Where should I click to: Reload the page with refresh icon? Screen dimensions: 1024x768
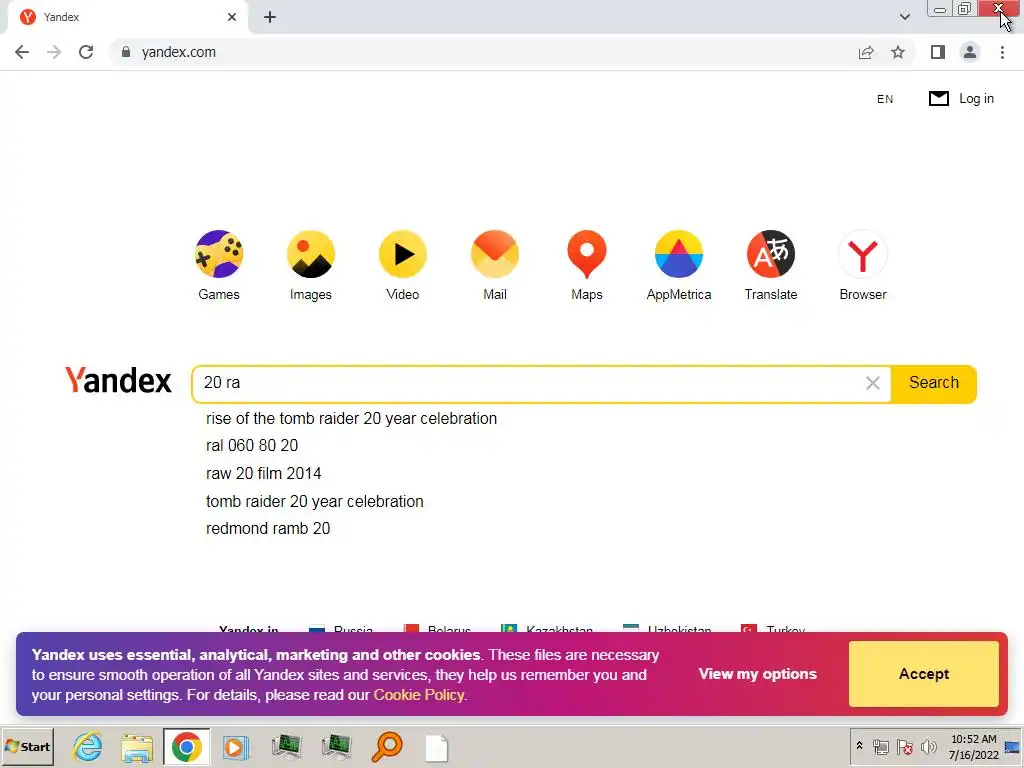coord(86,52)
